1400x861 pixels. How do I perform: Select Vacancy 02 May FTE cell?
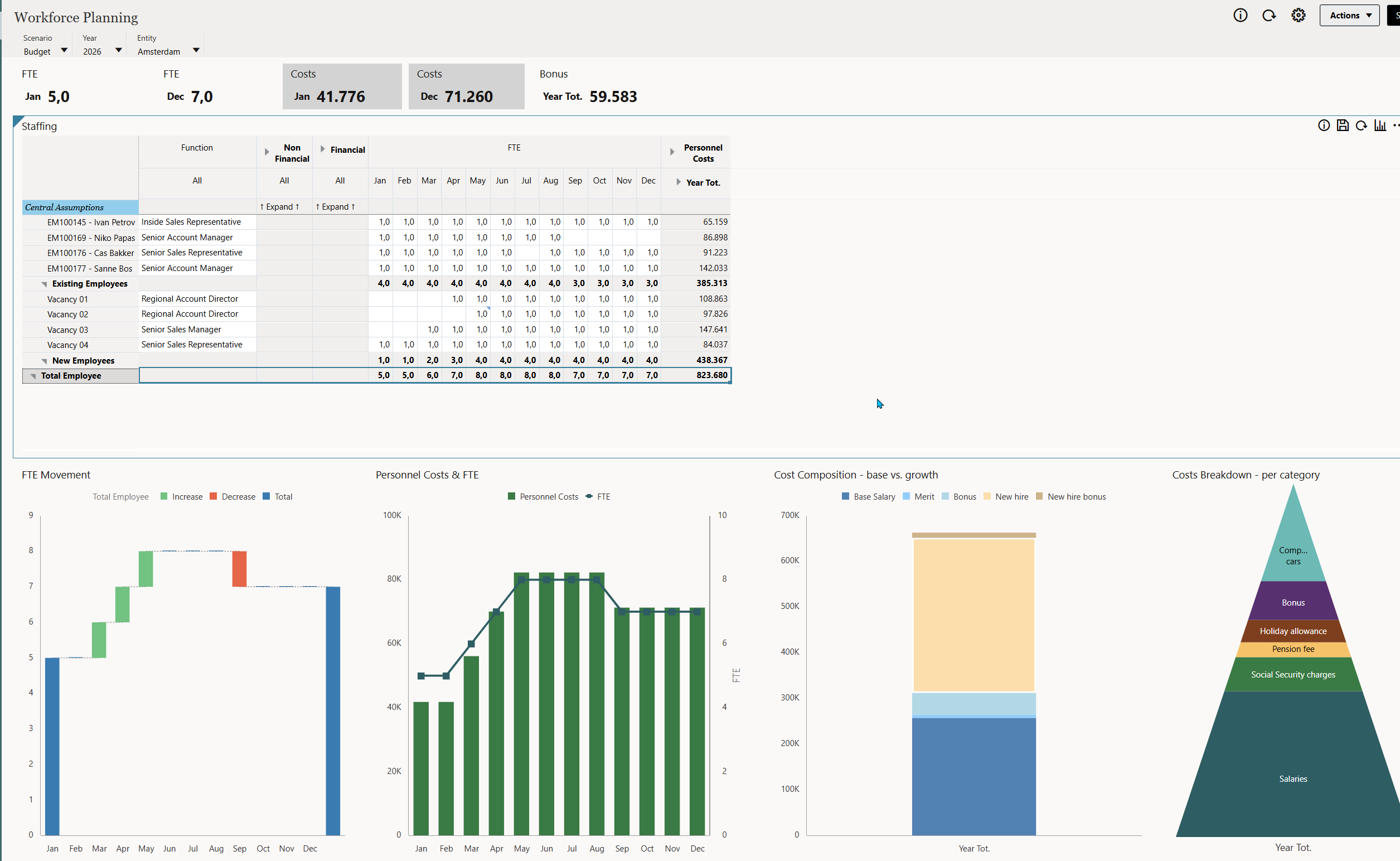coord(478,314)
